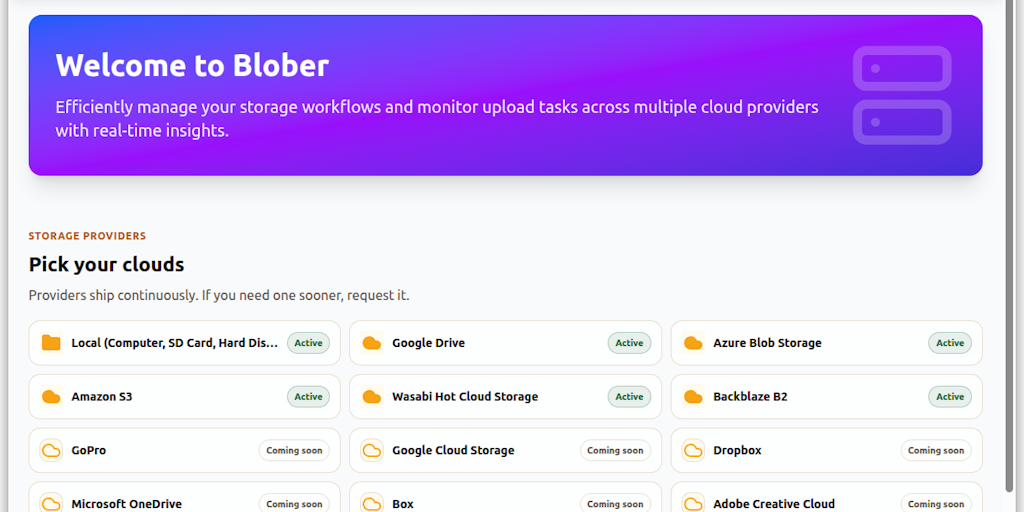Image resolution: width=1024 pixels, height=512 pixels.
Task: Click the Active badge on Azure Blob Storage
Action: [950, 343]
